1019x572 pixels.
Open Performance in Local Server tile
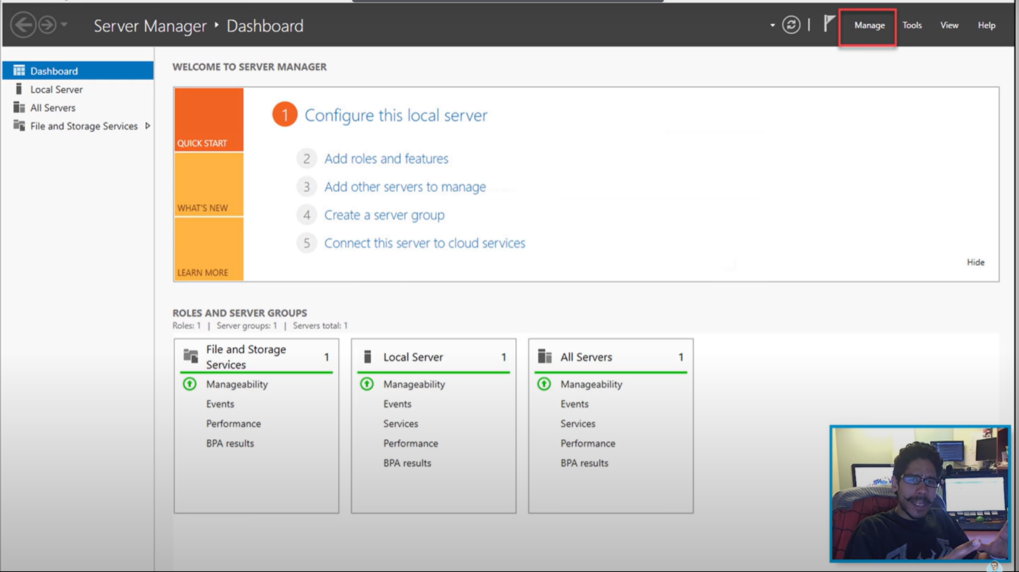[x=411, y=443]
